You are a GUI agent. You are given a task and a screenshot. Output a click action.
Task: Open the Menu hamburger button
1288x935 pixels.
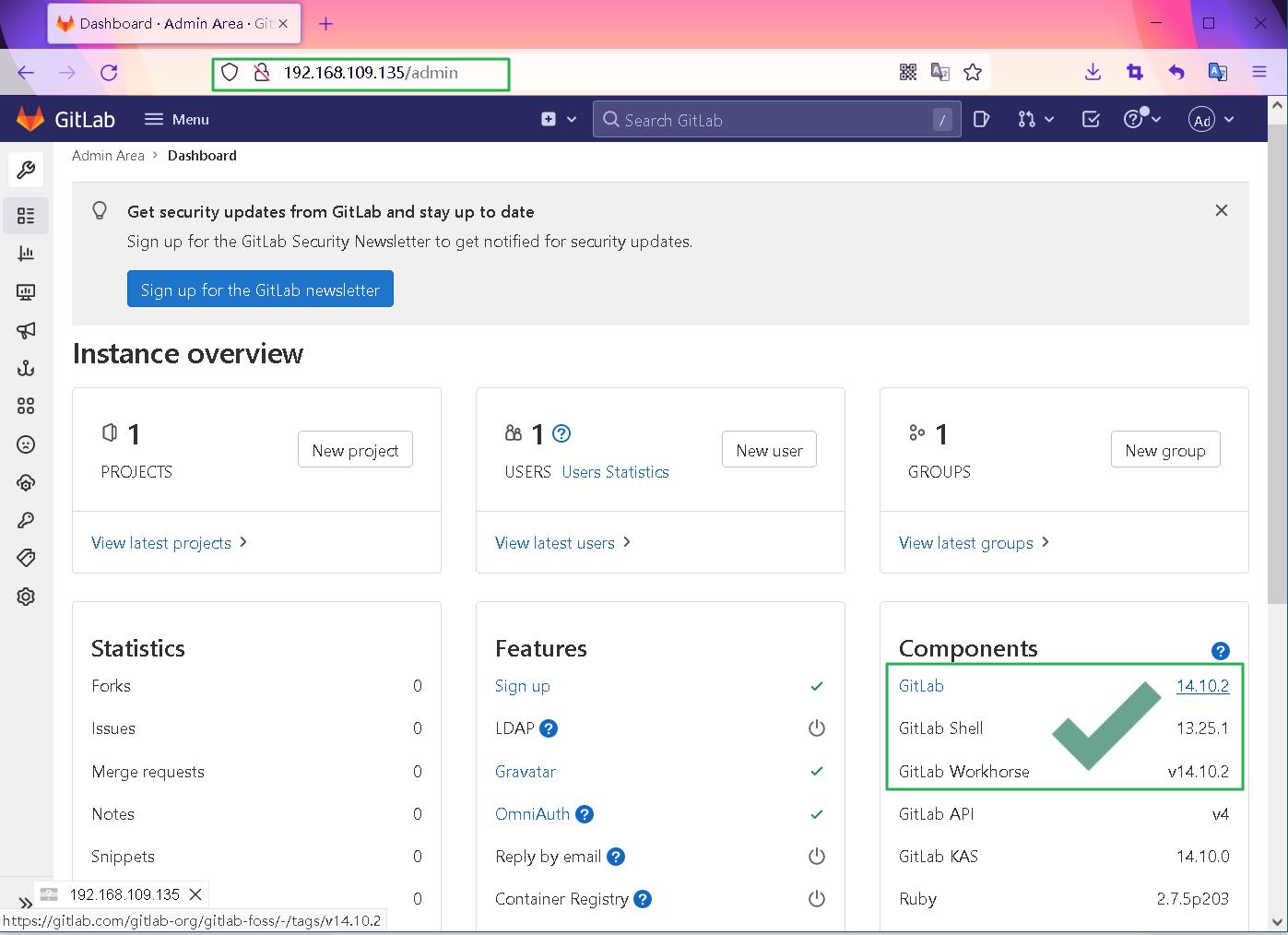point(177,119)
